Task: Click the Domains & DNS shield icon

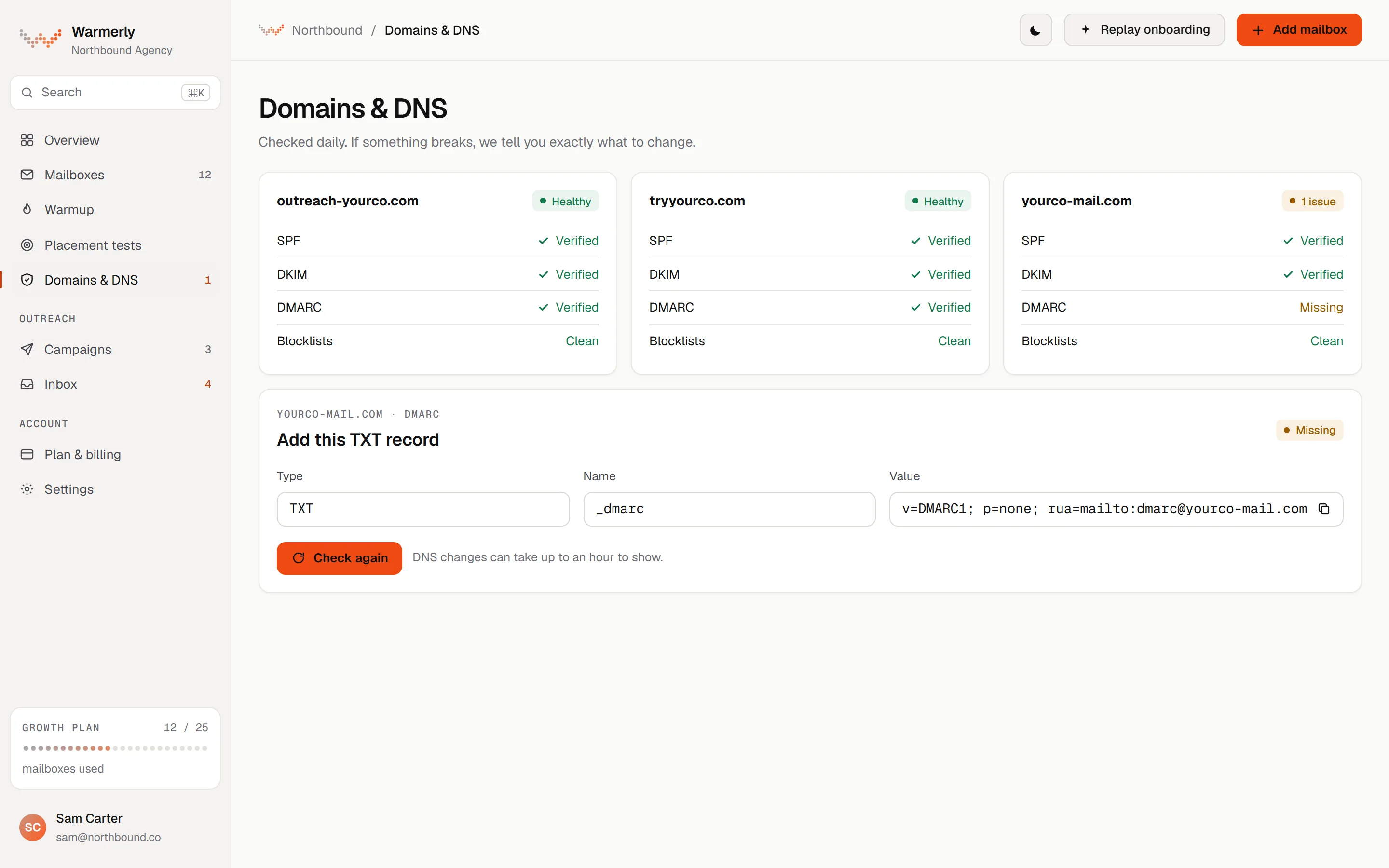Action: pyautogui.click(x=27, y=280)
